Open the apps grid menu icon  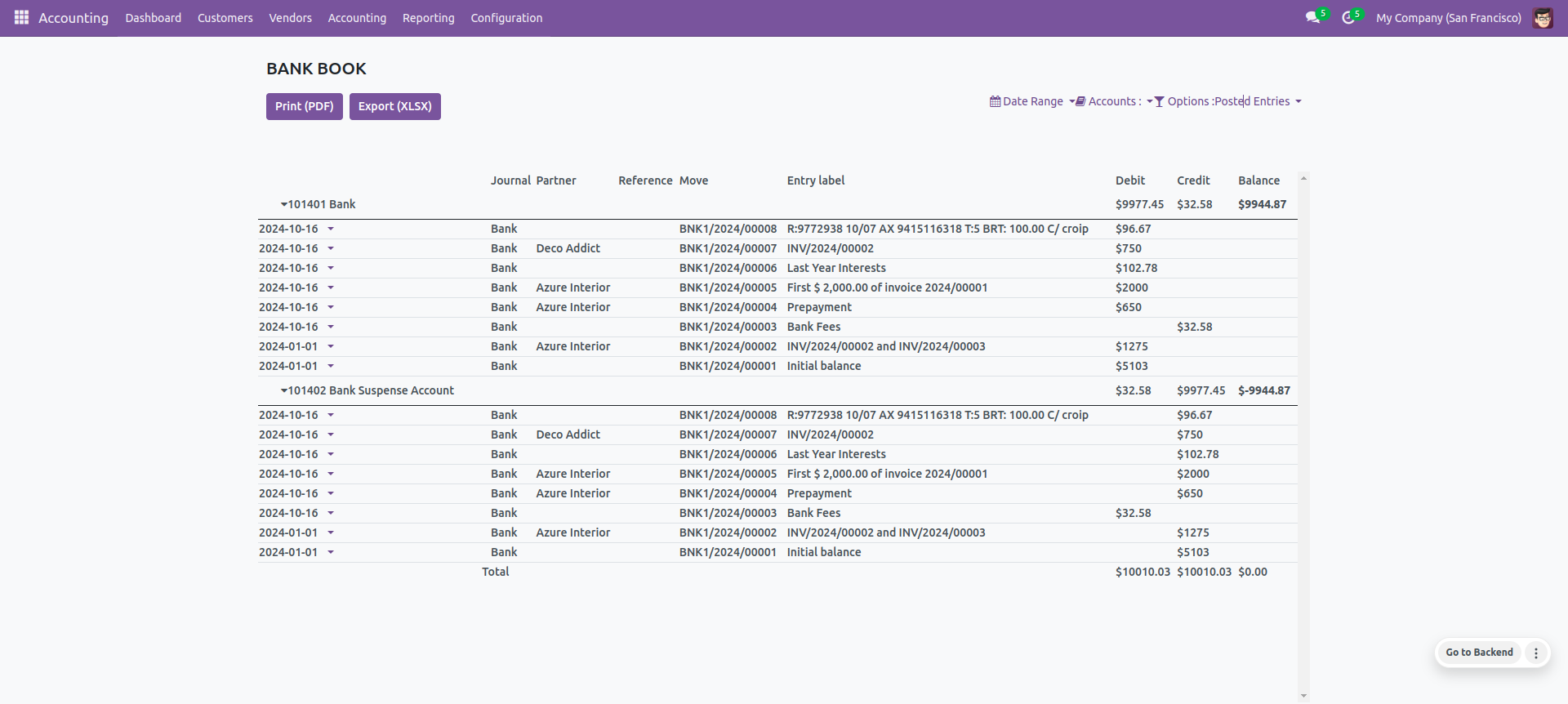pyautogui.click(x=21, y=17)
